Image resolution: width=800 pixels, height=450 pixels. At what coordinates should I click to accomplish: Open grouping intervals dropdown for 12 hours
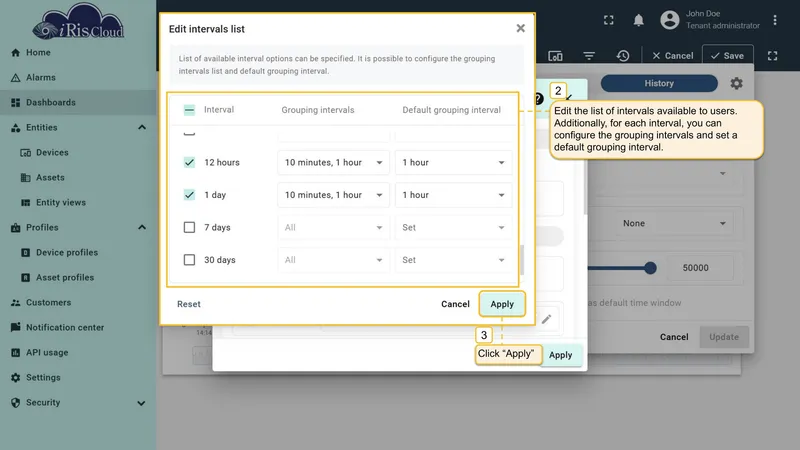(x=334, y=162)
